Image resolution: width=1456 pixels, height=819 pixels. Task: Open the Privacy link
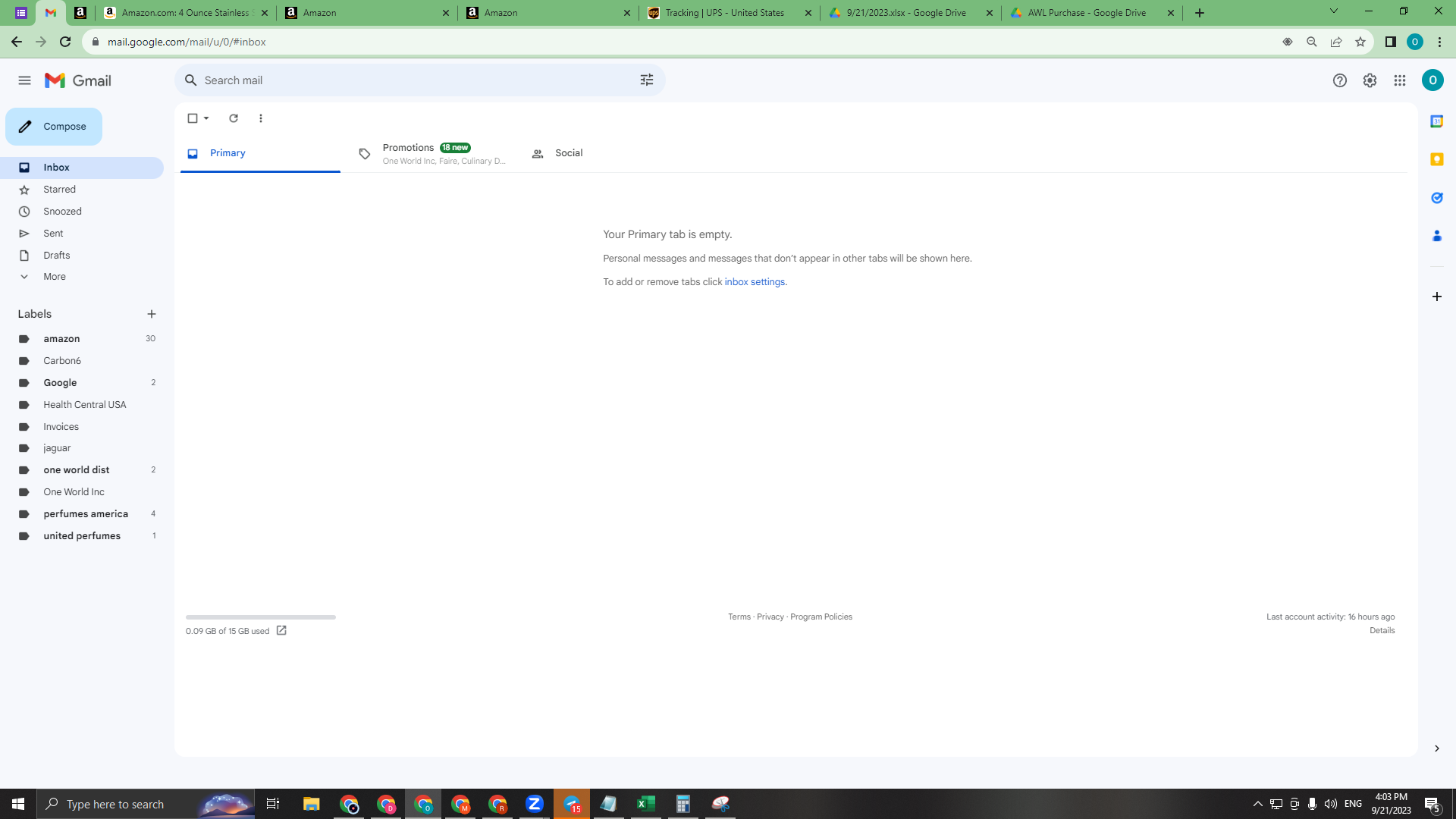point(770,617)
